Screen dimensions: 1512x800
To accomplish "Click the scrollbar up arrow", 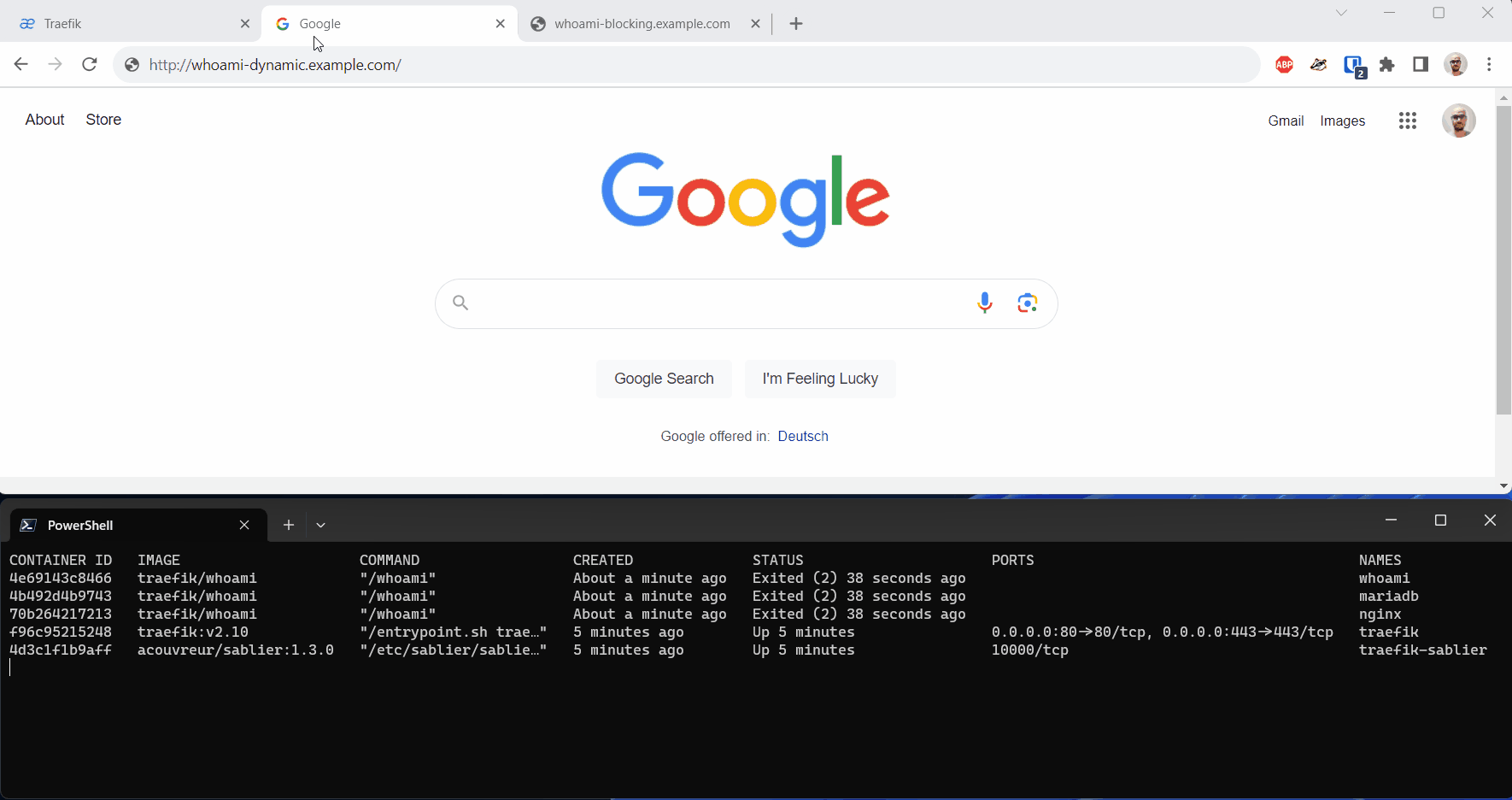I will (1503, 97).
